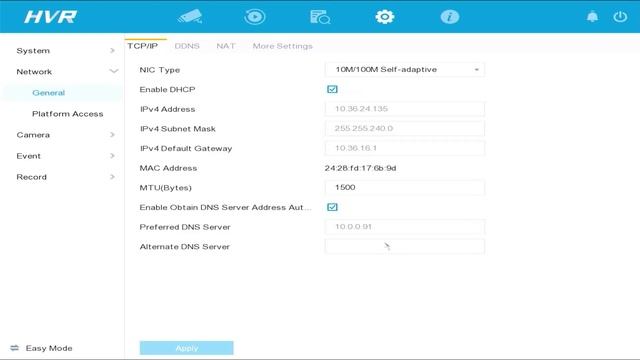Click the MTU(Bytes) label
Viewport: 640px width, 360px height.
click(165, 188)
